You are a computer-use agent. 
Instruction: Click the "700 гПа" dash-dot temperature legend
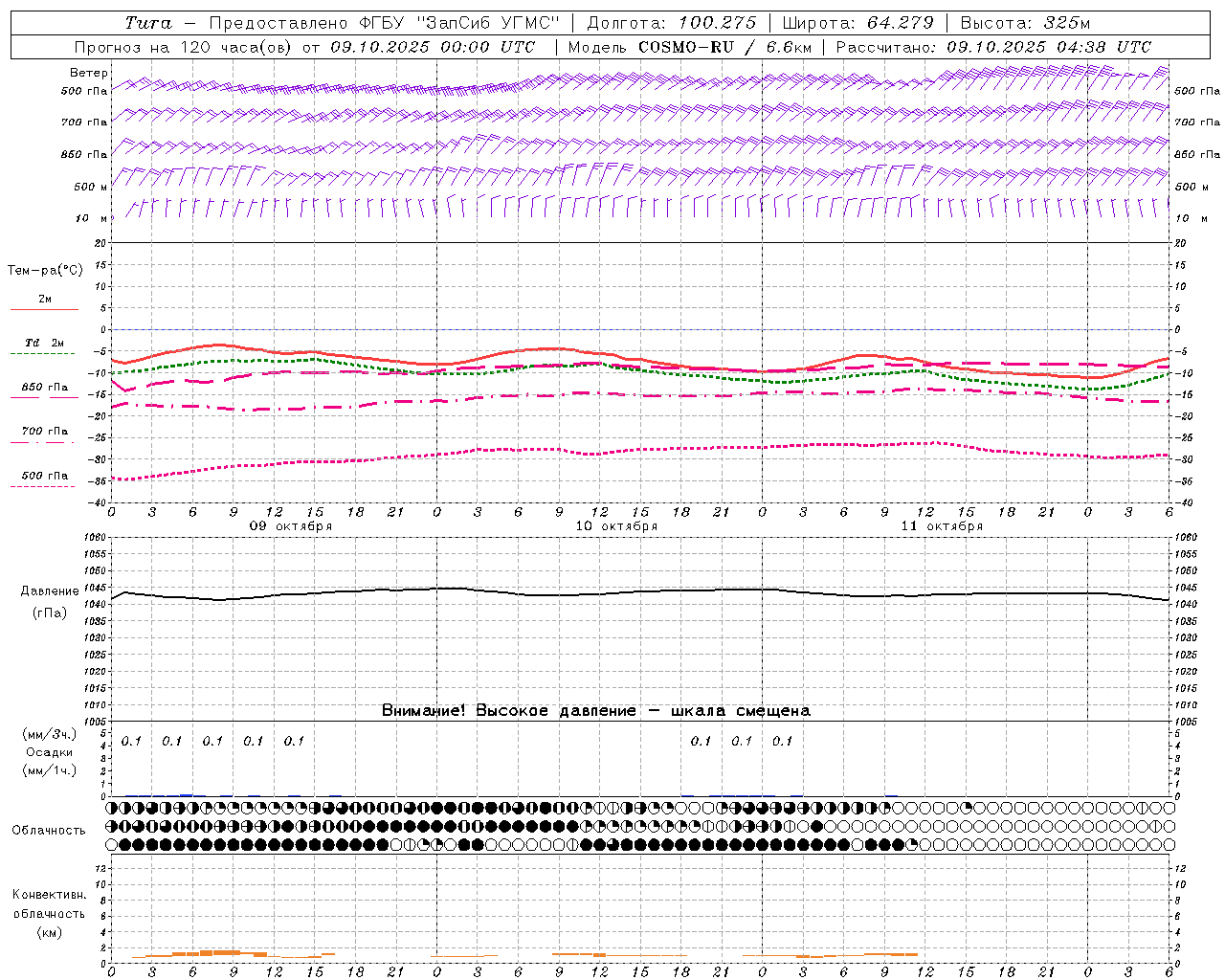[44, 432]
